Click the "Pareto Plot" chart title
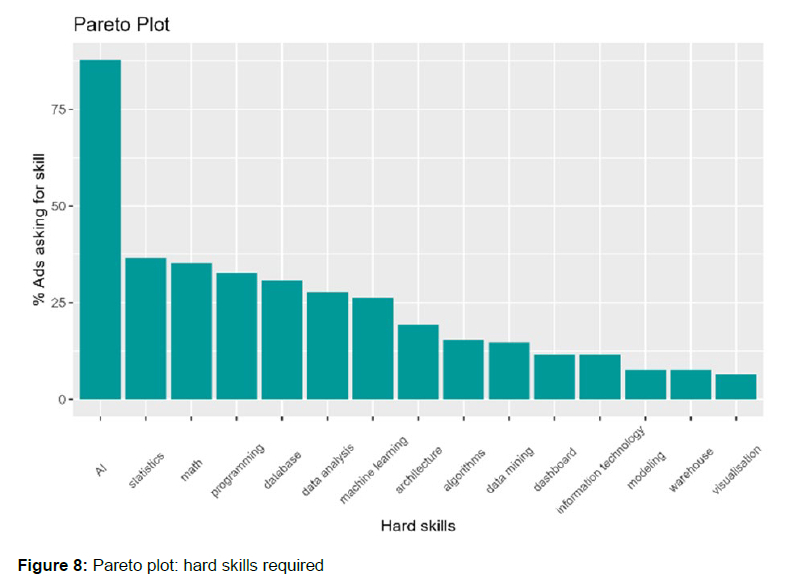Viewport: 787px width, 579px height. (x=122, y=24)
